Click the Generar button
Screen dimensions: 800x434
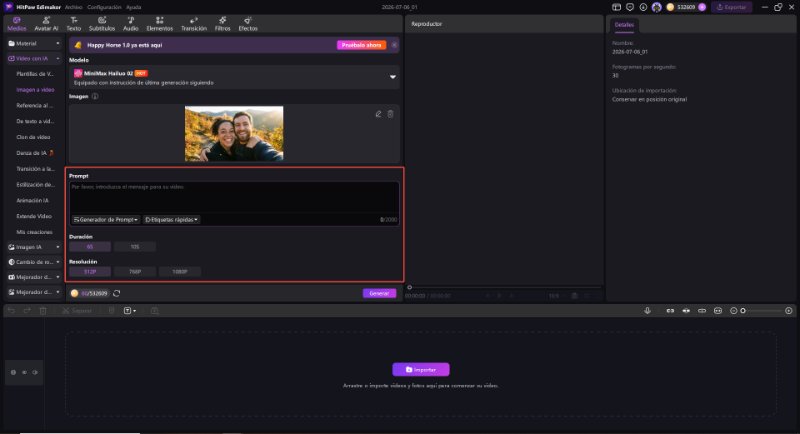click(379, 293)
